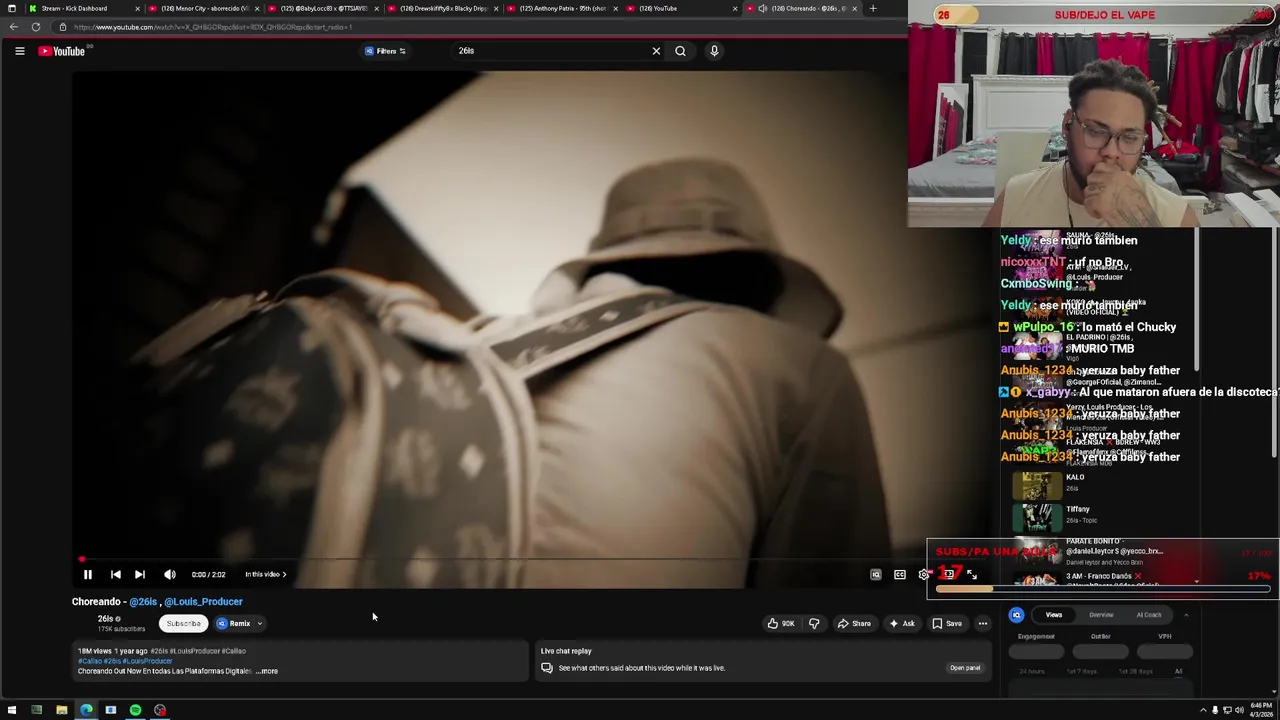Open a new browser tab
Viewport: 1280px width, 720px height.
pyautogui.click(x=873, y=8)
